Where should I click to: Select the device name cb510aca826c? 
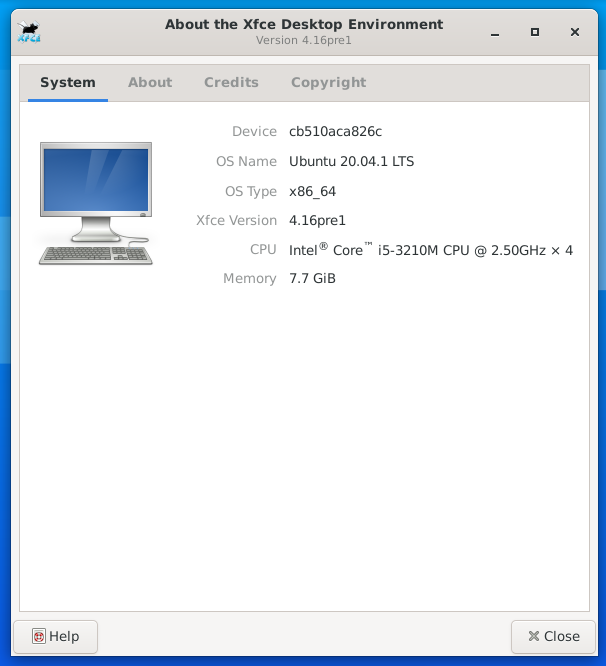335,132
